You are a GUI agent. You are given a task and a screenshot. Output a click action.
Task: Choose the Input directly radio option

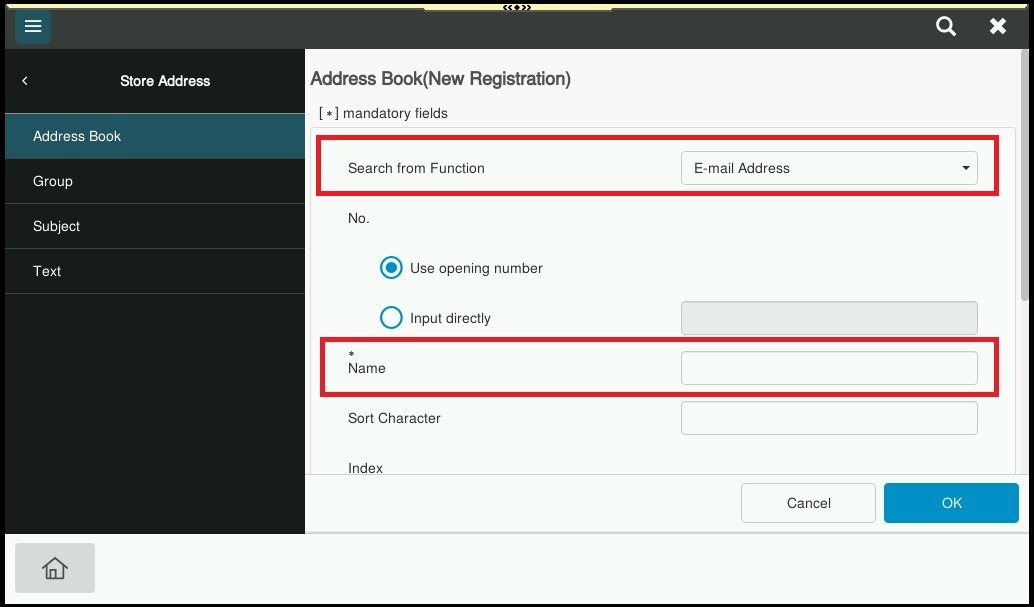[391, 318]
